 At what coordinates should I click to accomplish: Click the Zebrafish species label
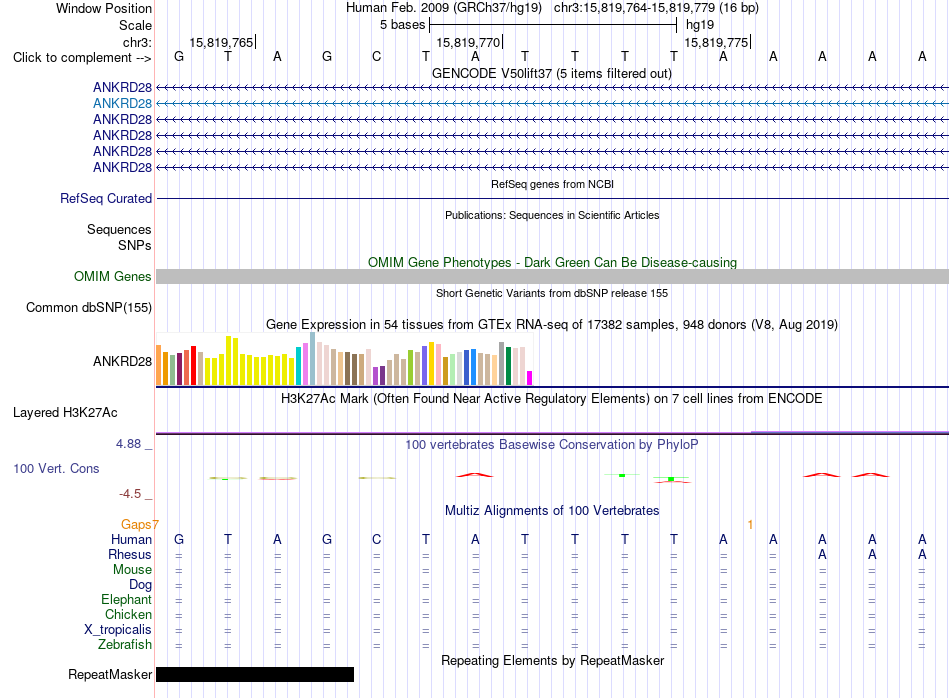click(x=125, y=645)
